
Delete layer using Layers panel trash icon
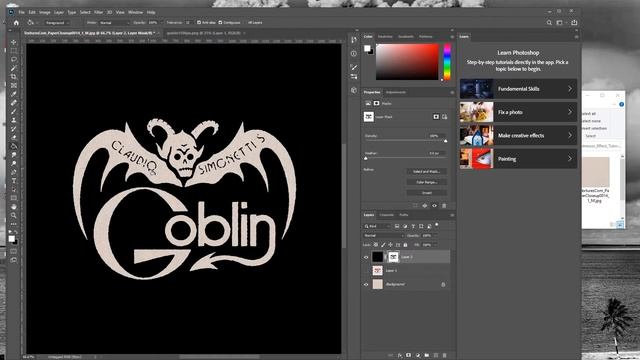[444, 356]
